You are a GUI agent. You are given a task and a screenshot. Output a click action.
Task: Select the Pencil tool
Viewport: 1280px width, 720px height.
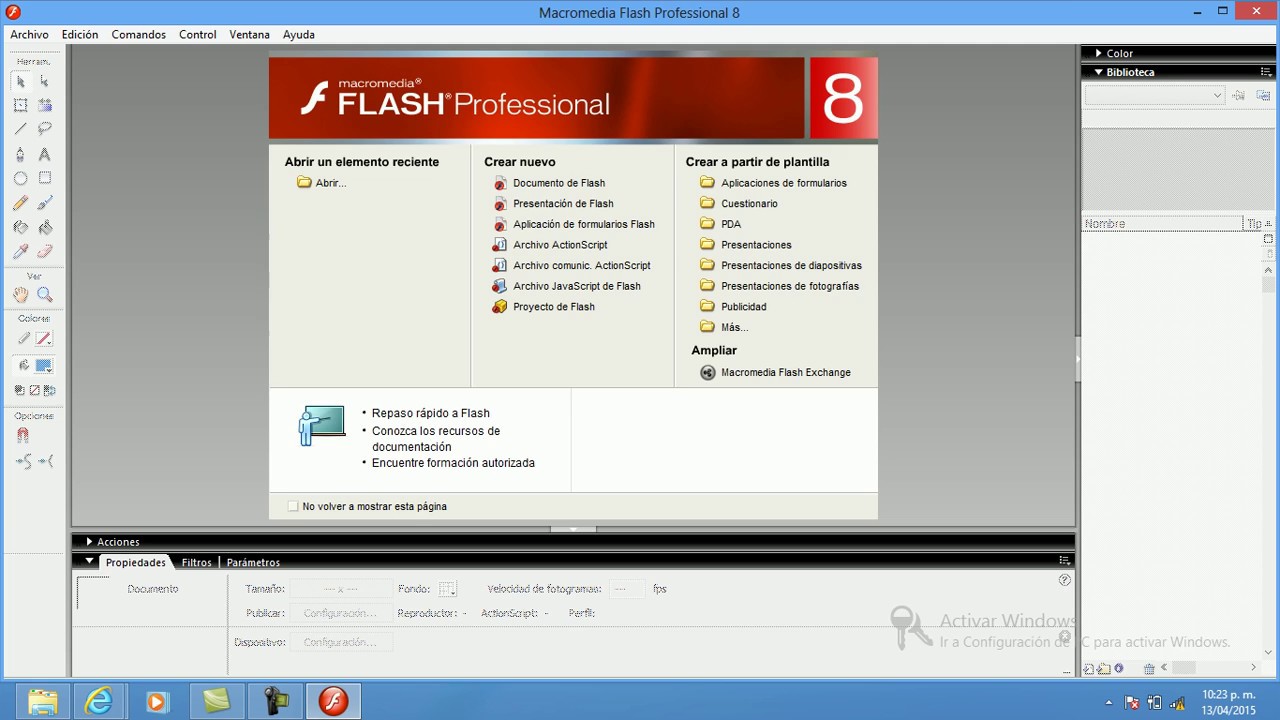tap(20, 203)
